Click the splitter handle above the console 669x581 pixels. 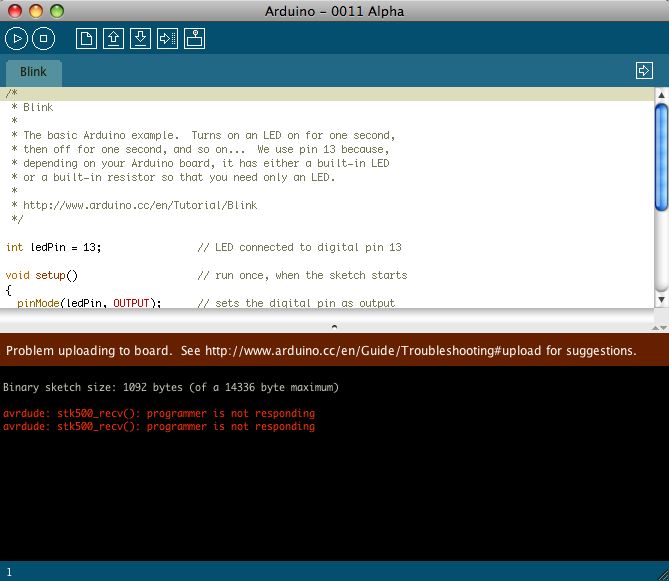pyautogui.click(x=334, y=326)
